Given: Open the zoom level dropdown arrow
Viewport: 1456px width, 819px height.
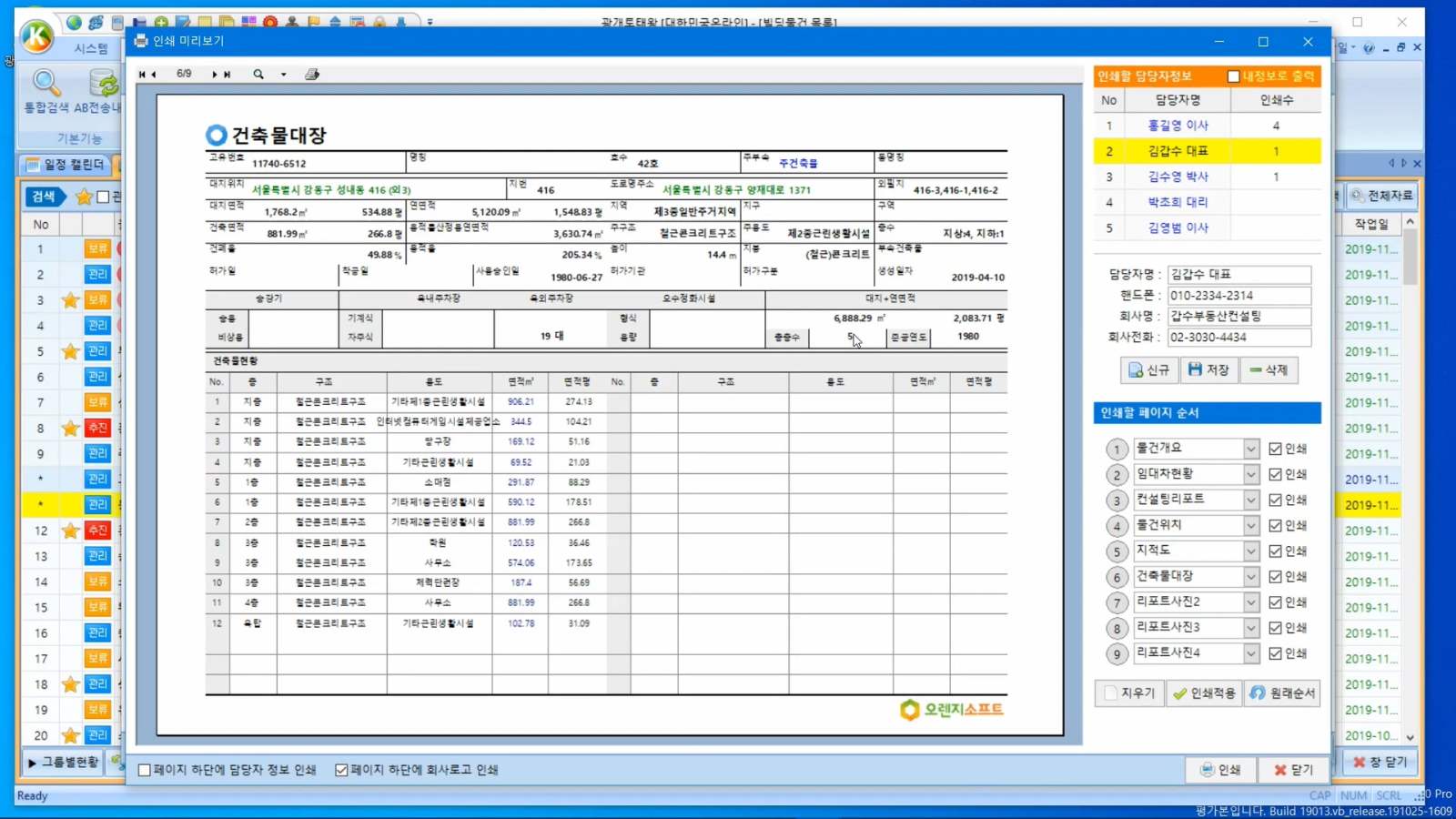Looking at the screenshot, I should pyautogui.click(x=283, y=75).
